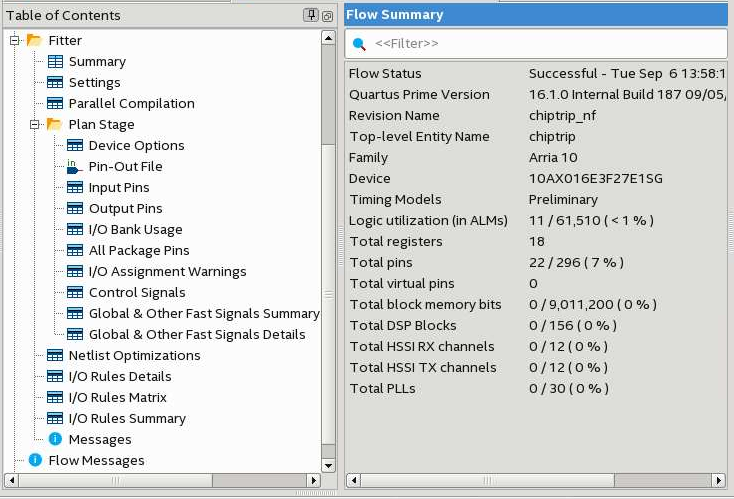The image size is (734, 499).
Task: Collapse the Plan Stage tree node
Action: click(35, 125)
